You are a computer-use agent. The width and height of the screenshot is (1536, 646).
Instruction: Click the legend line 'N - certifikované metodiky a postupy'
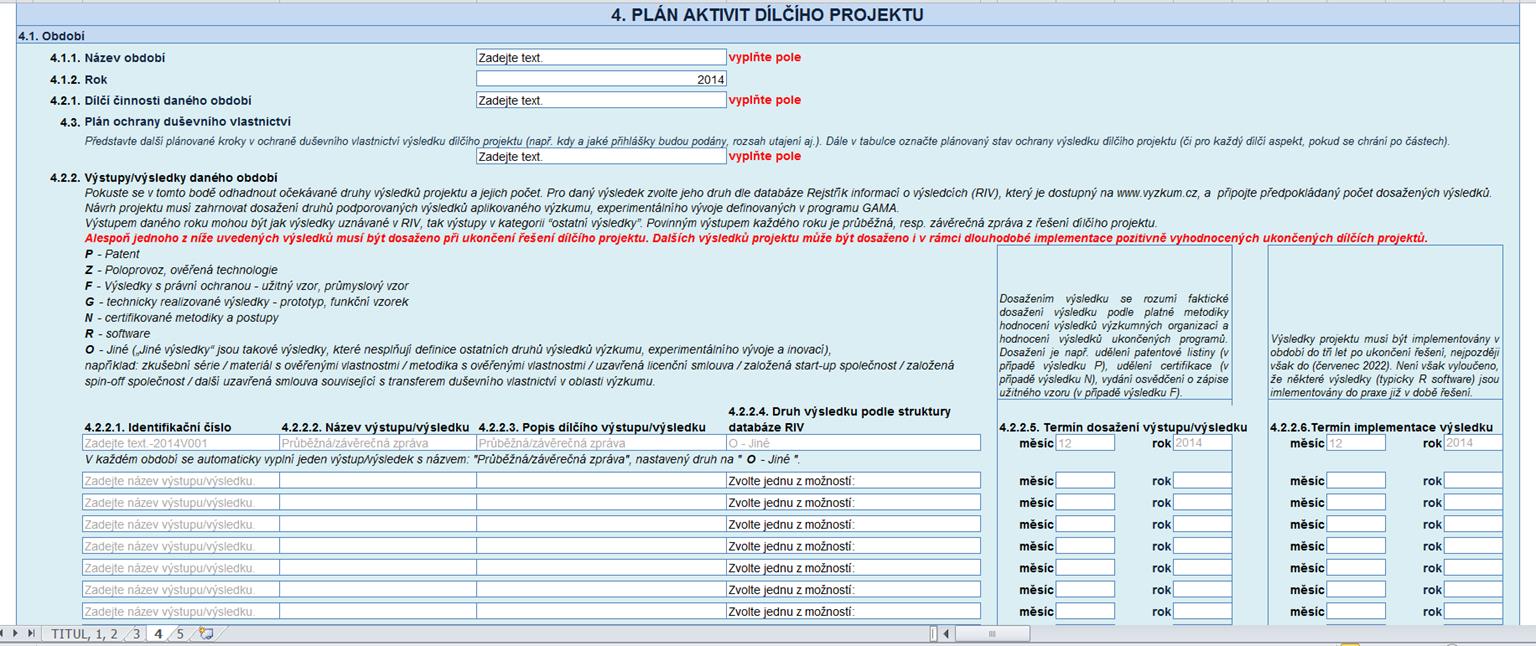click(x=182, y=317)
